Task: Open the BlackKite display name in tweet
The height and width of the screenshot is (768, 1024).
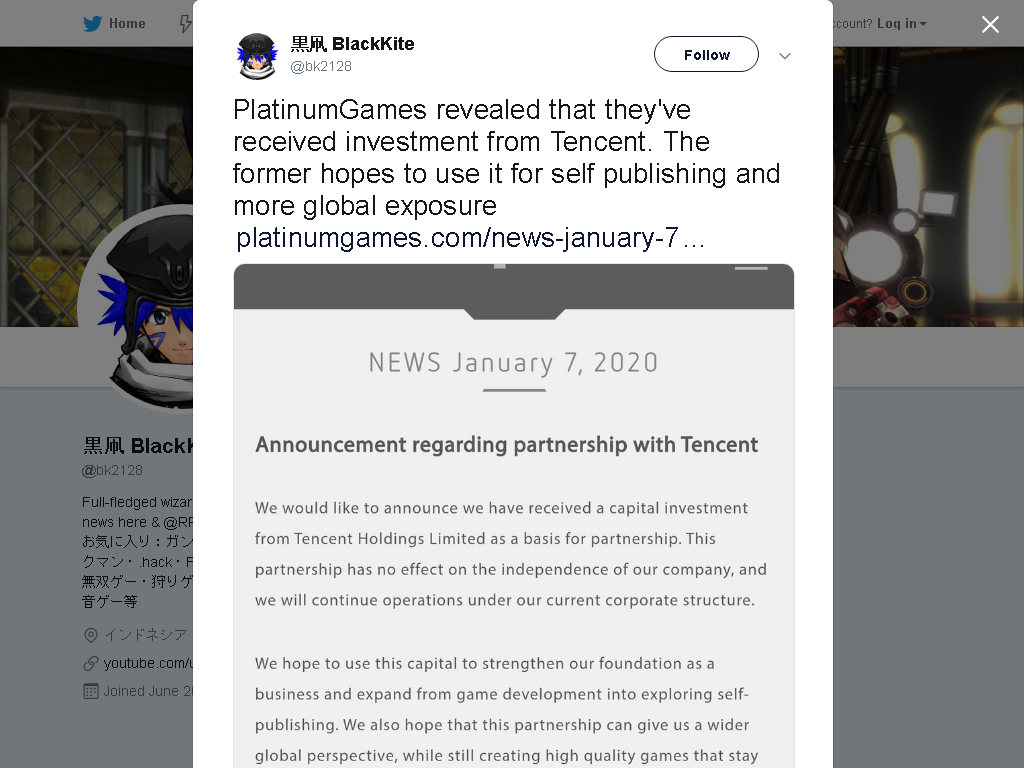Action: (x=352, y=44)
